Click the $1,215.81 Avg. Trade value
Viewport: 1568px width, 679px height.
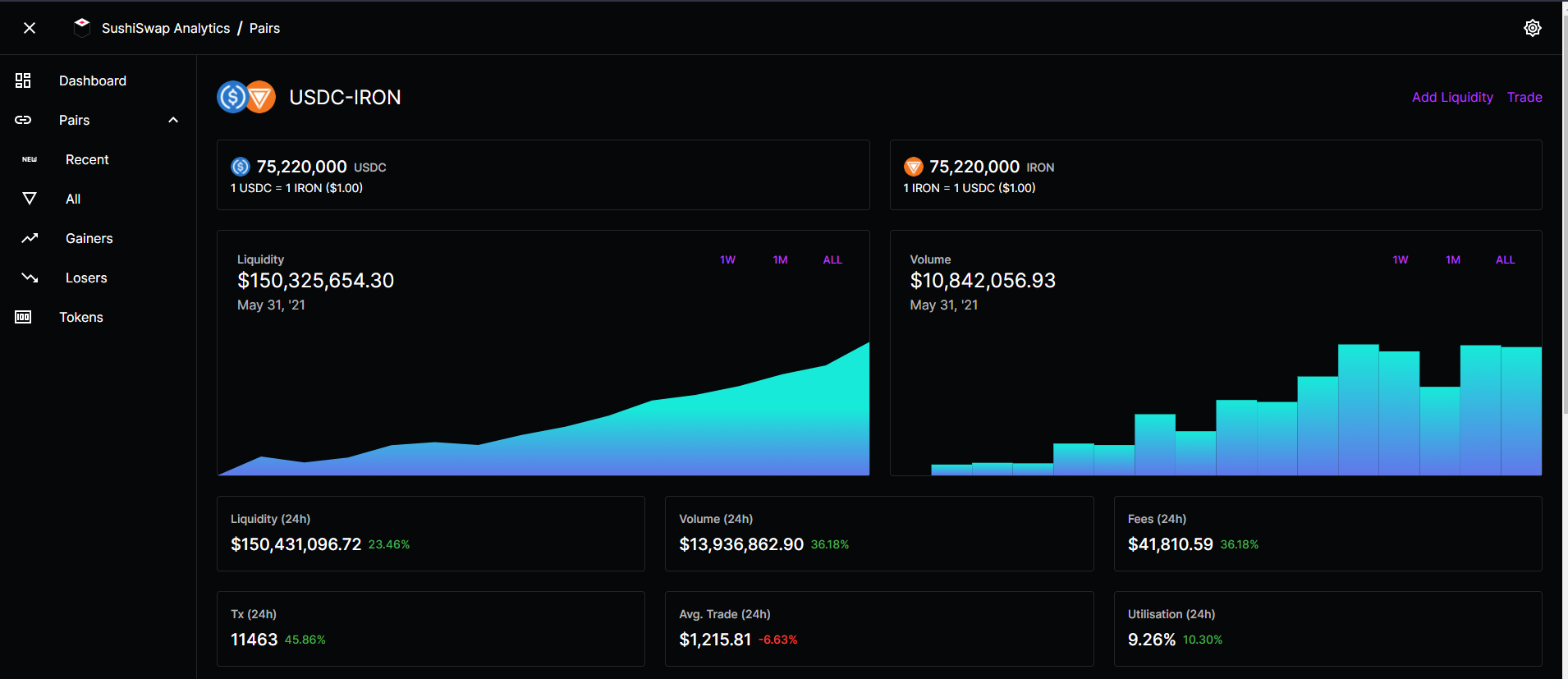tap(715, 640)
